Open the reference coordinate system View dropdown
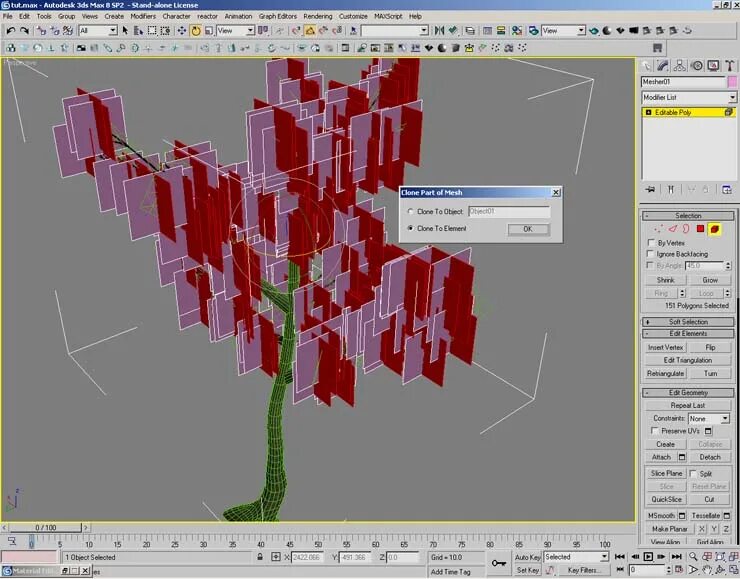The image size is (740, 579). pos(235,31)
